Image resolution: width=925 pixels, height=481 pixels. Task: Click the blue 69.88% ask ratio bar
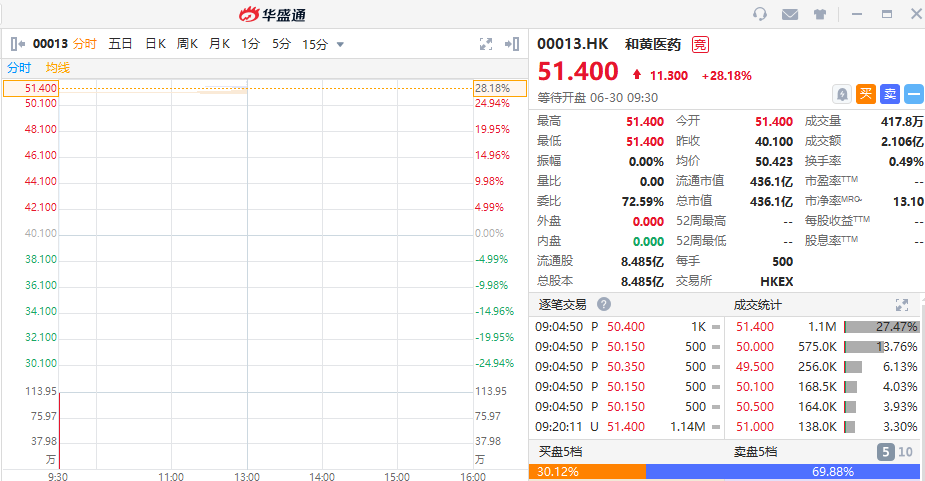[785, 472]
